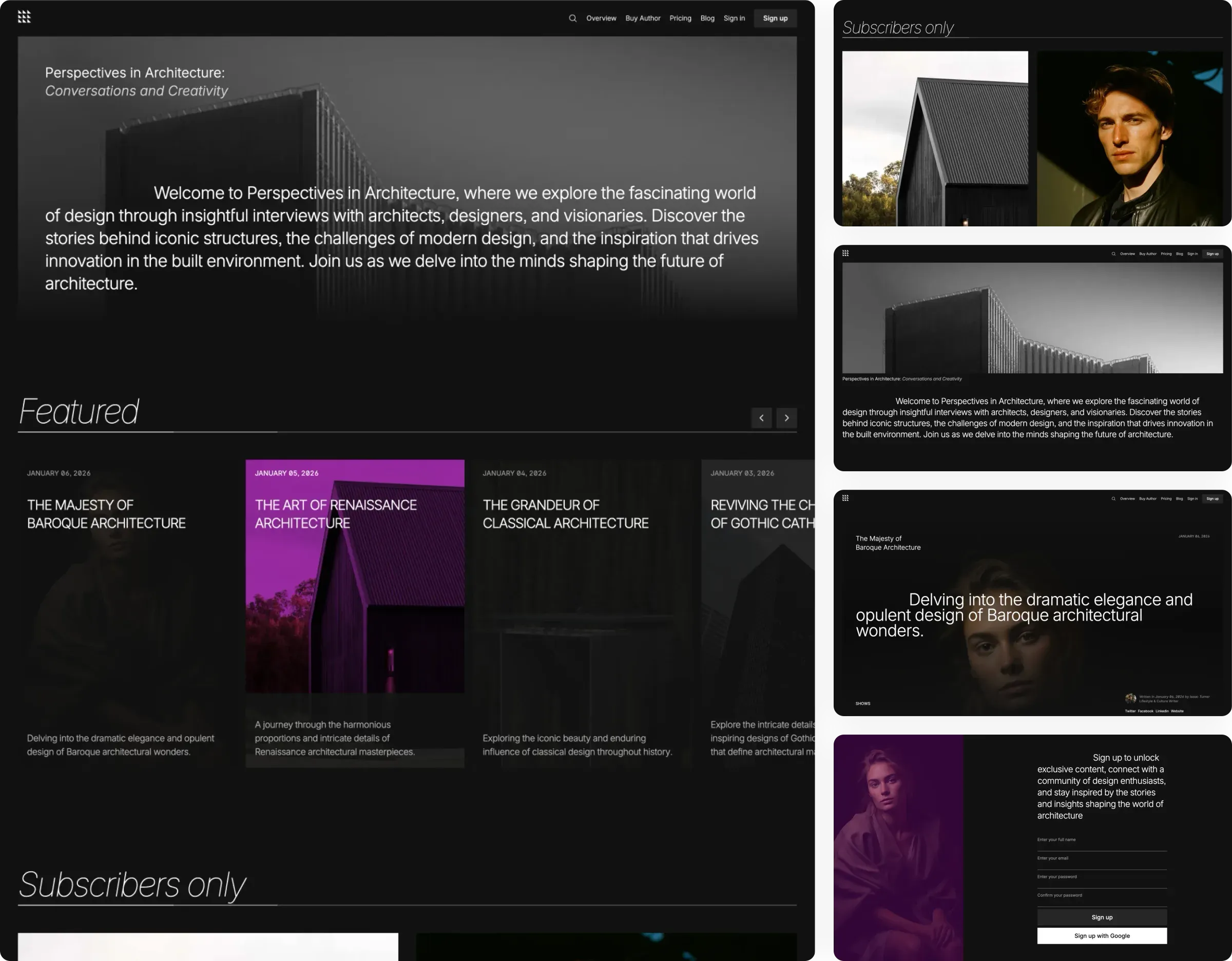Open the black barn thumbnail in Subscribers only panel
The width and height of the screenshot is (1232, 961).
[935, 139]
